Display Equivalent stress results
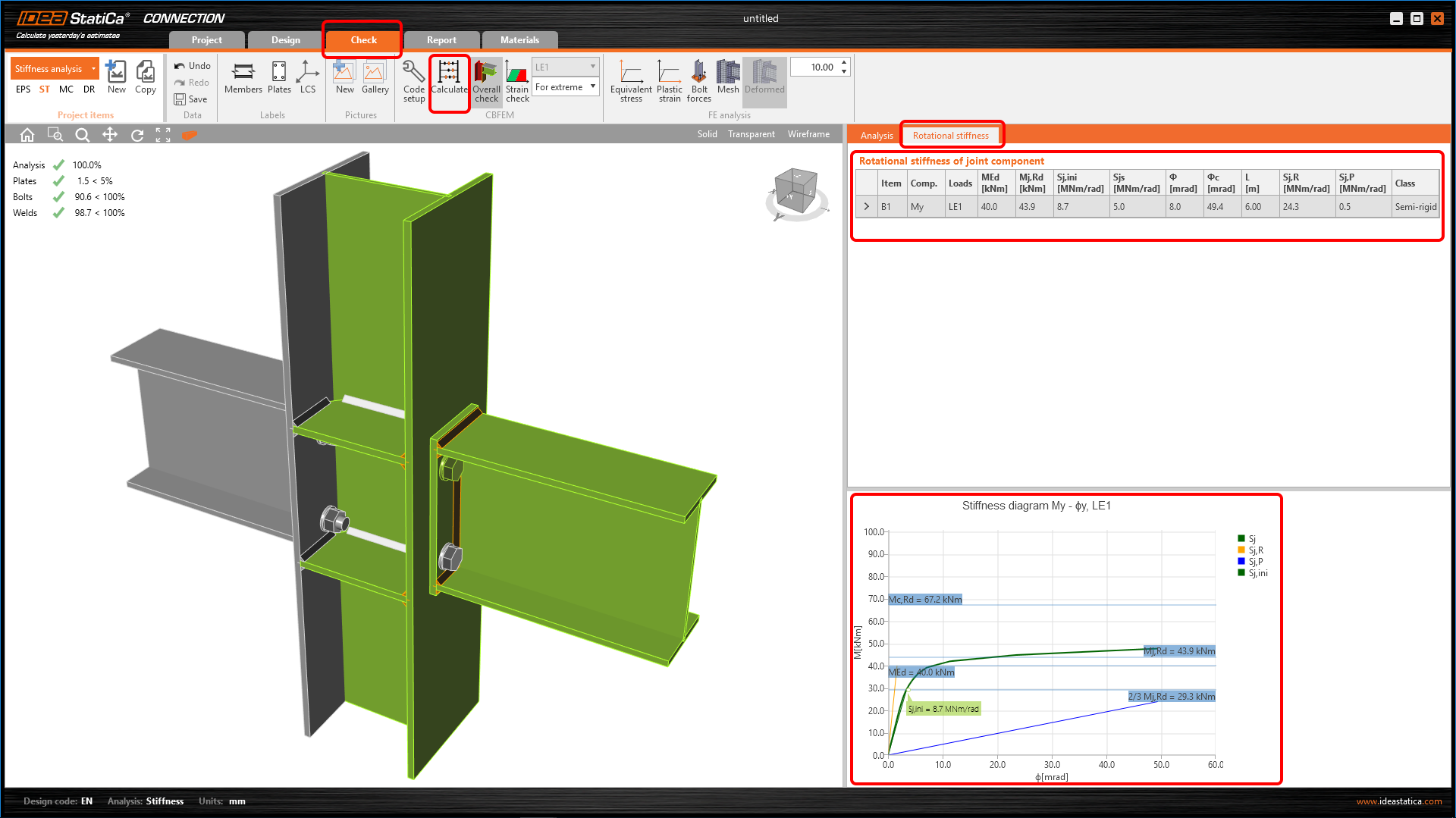Viewport: 1456px width, 818px height. [x=630, y=79]
